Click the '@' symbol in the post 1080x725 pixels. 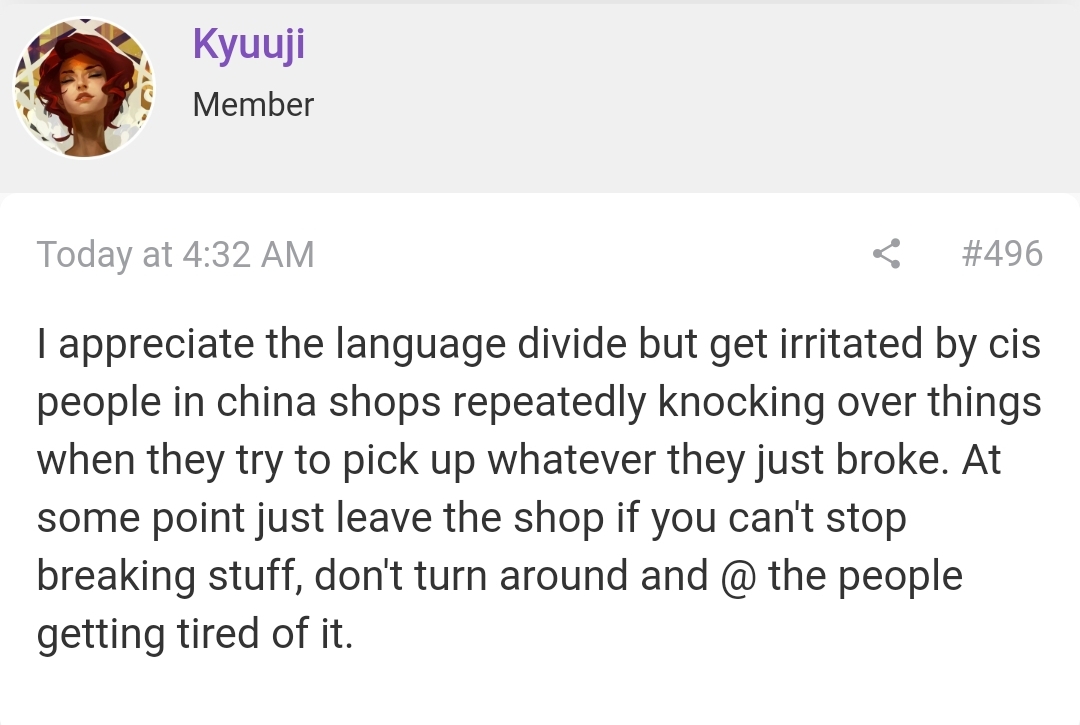[x=738, y=576]
